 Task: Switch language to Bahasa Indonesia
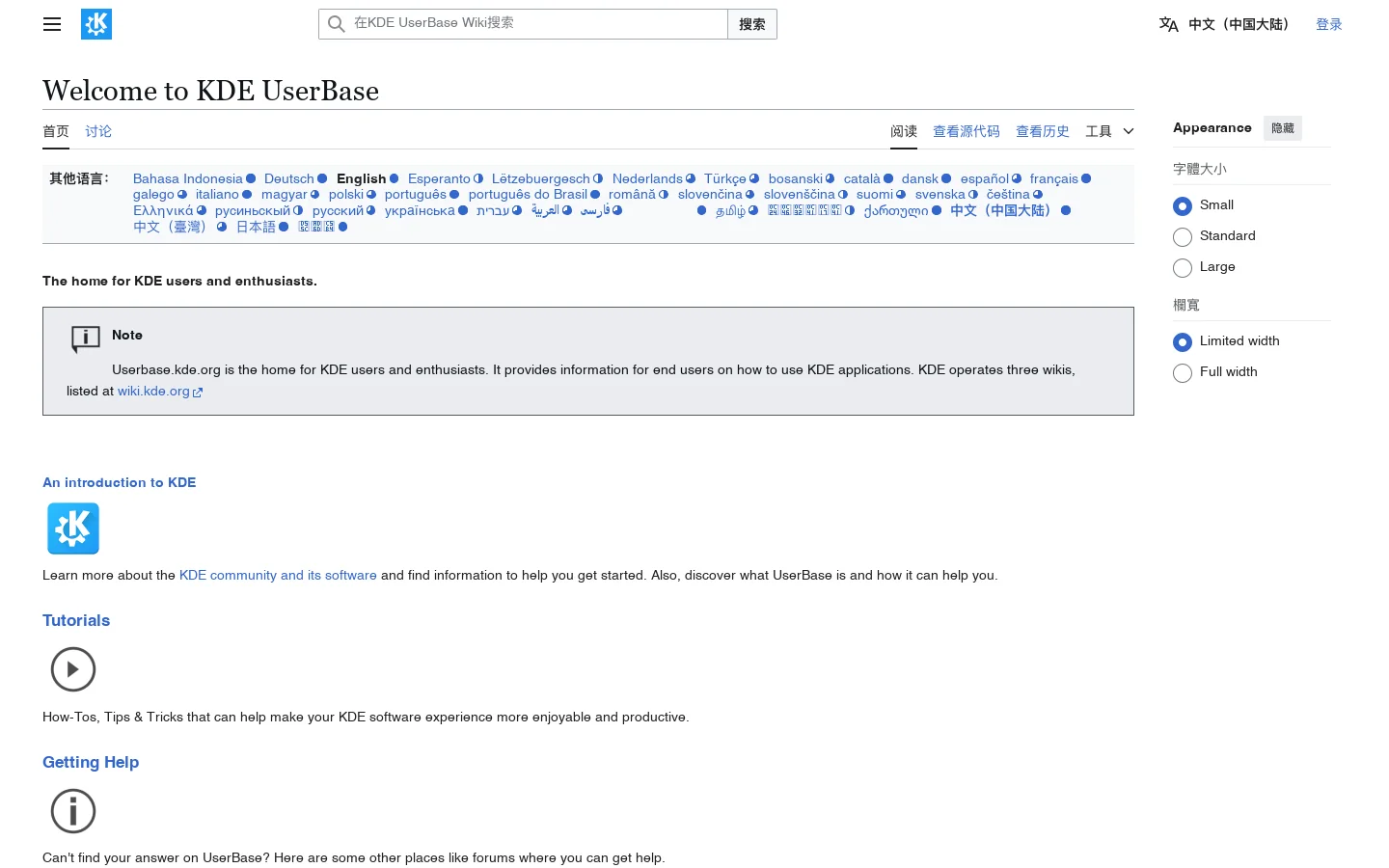tap(188, 178)
